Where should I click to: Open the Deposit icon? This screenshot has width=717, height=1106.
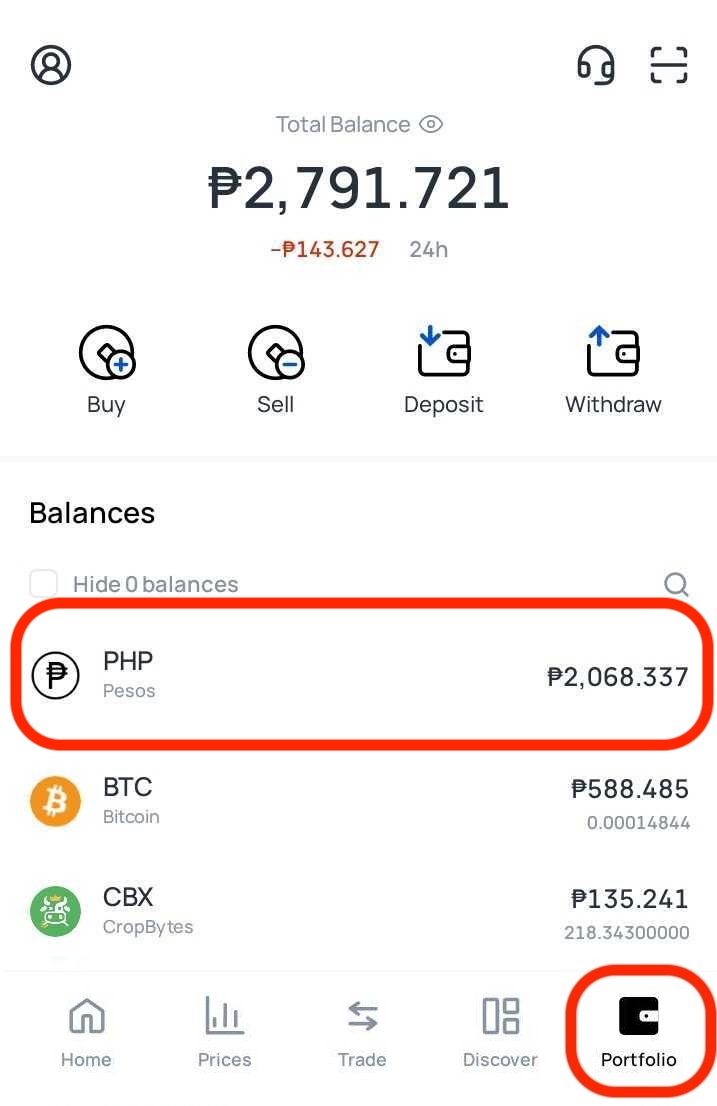[443, 352]
